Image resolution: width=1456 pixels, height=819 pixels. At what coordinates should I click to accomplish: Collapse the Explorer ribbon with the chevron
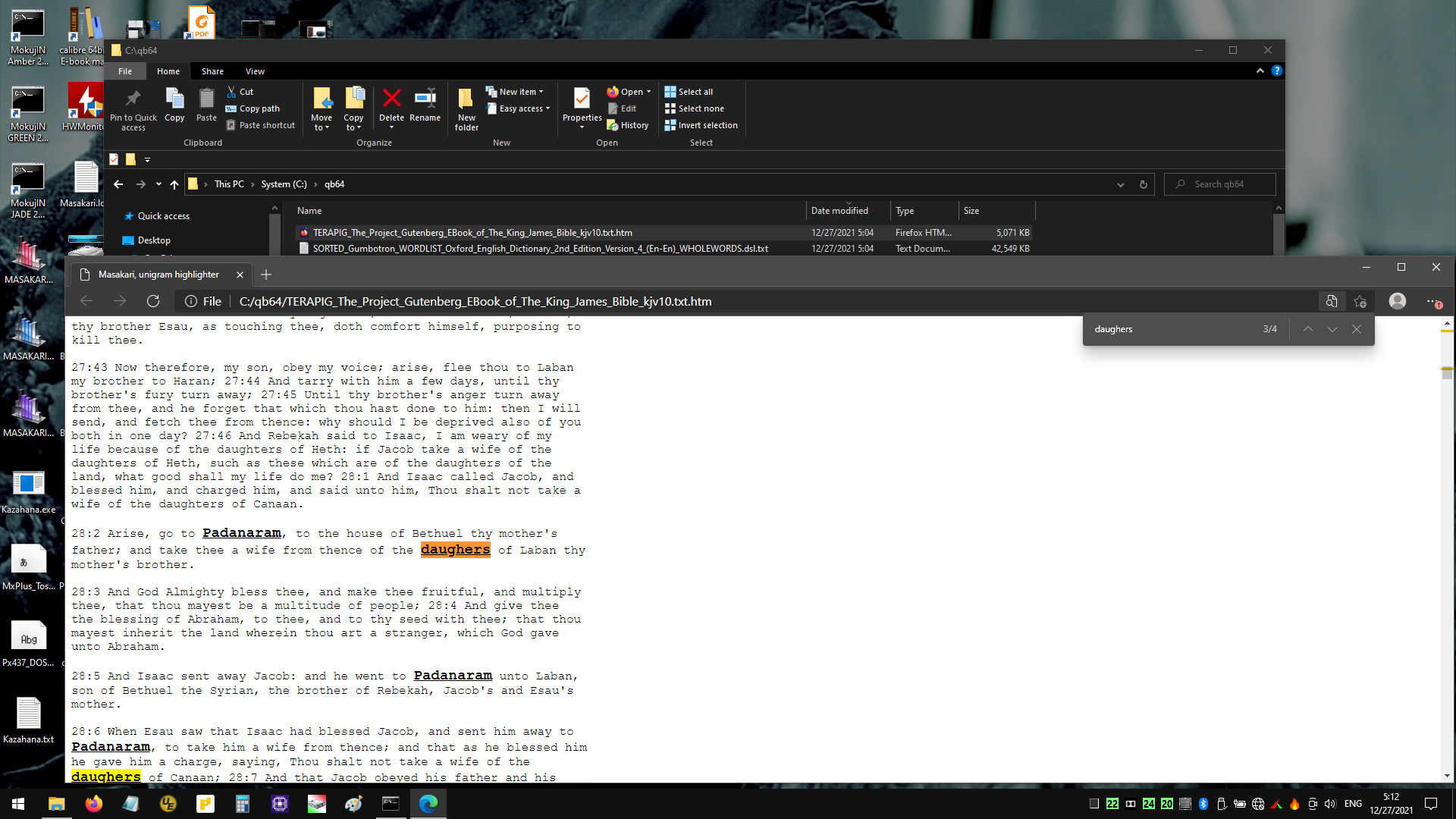click(x=1260, y=71)
